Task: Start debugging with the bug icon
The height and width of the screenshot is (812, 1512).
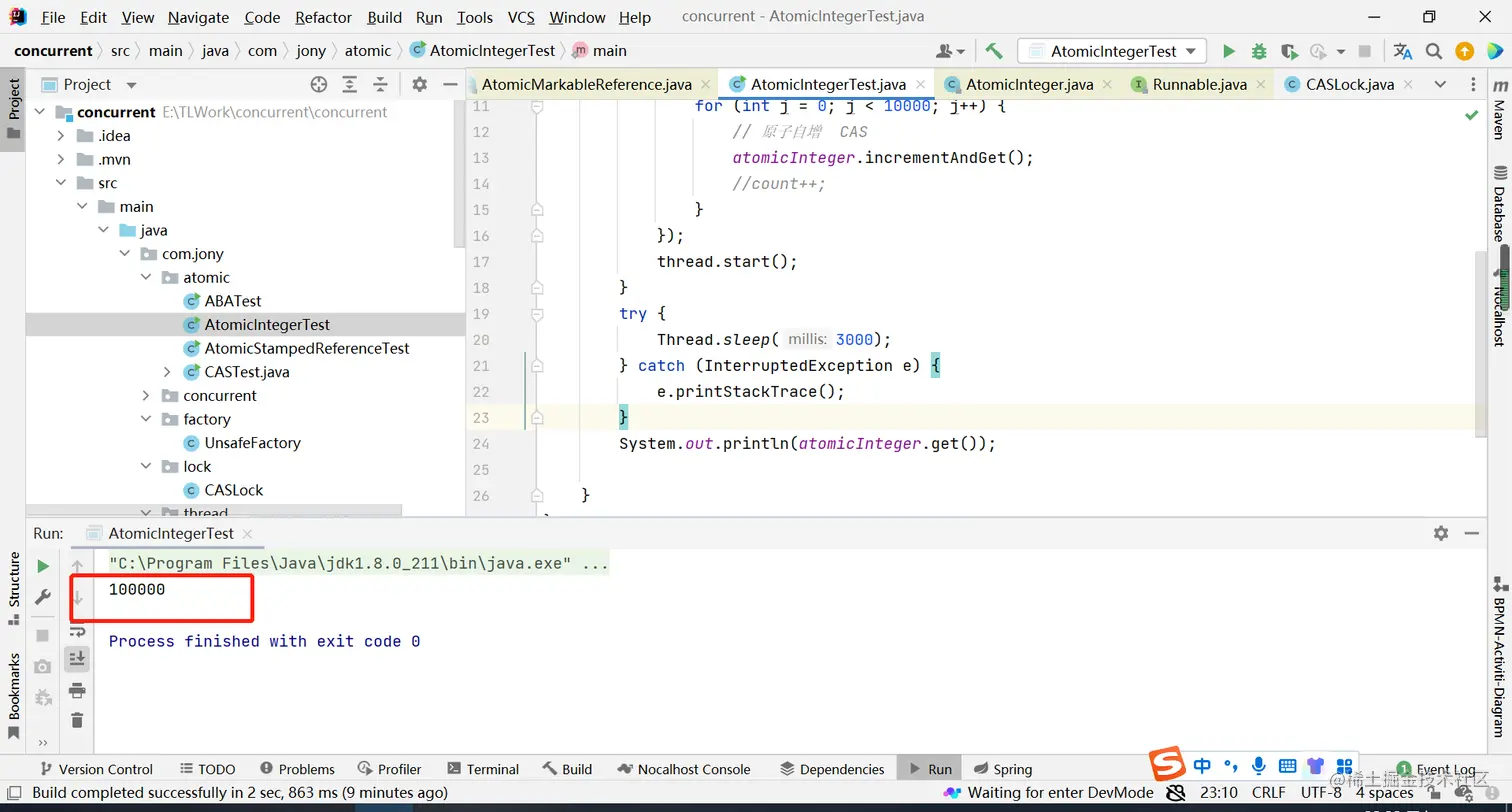Action: [x=1259, y=51]
